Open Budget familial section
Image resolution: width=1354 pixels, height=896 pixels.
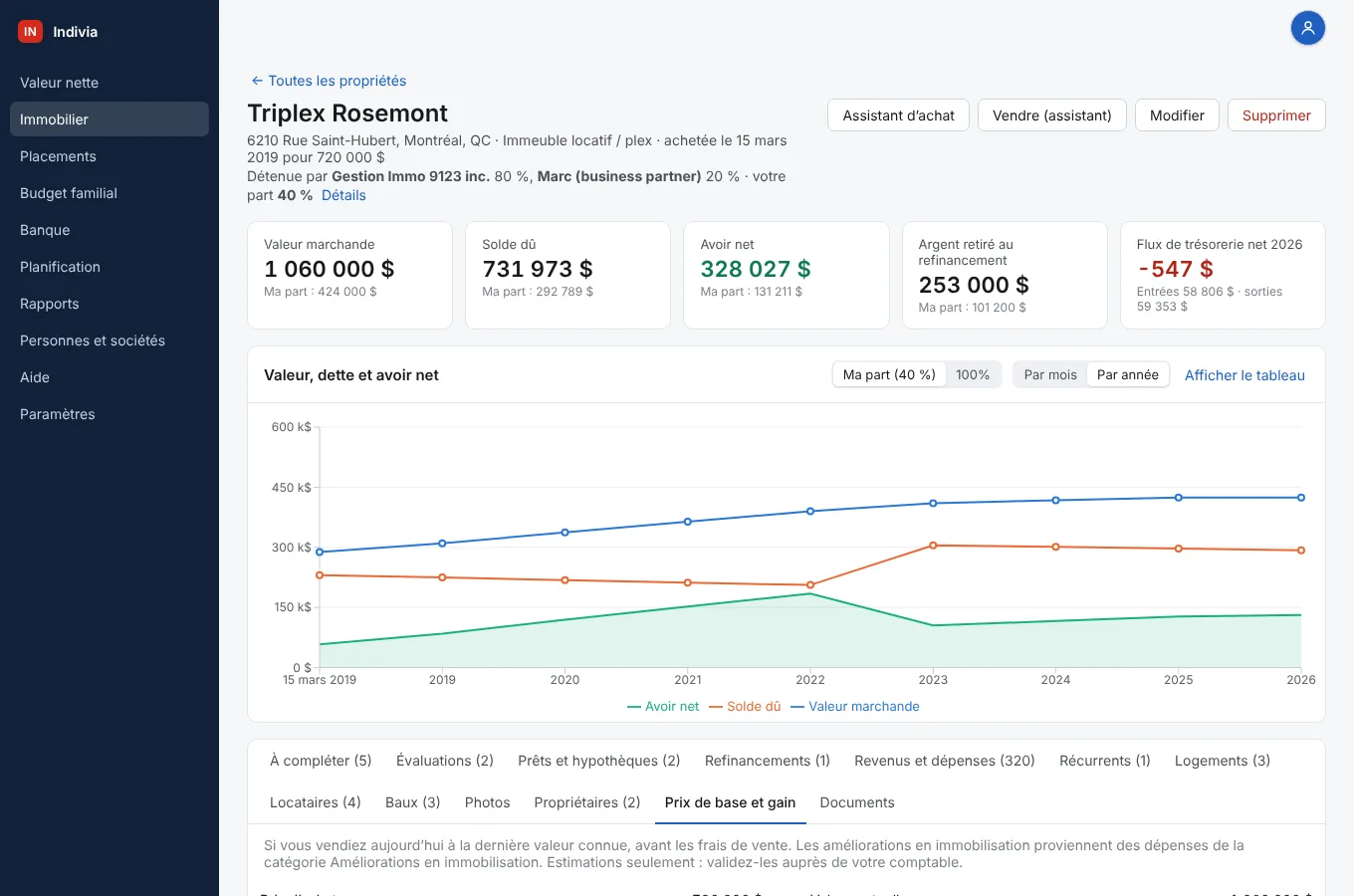pos(110,193)
